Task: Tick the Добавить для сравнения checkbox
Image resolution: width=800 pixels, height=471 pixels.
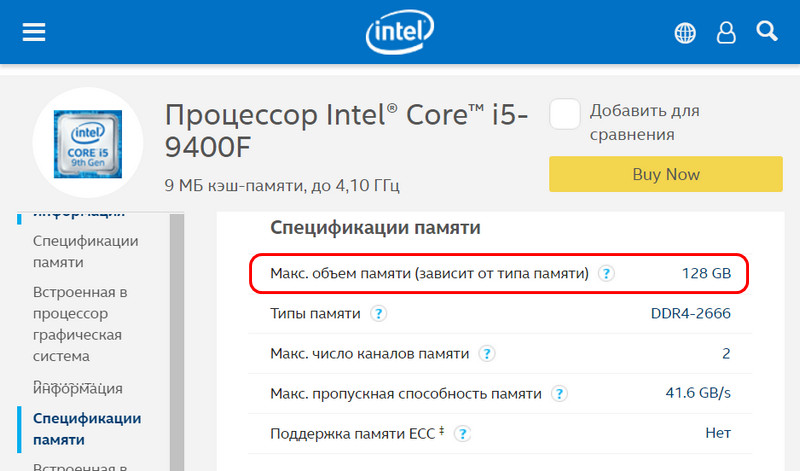Action: point(564,114)
